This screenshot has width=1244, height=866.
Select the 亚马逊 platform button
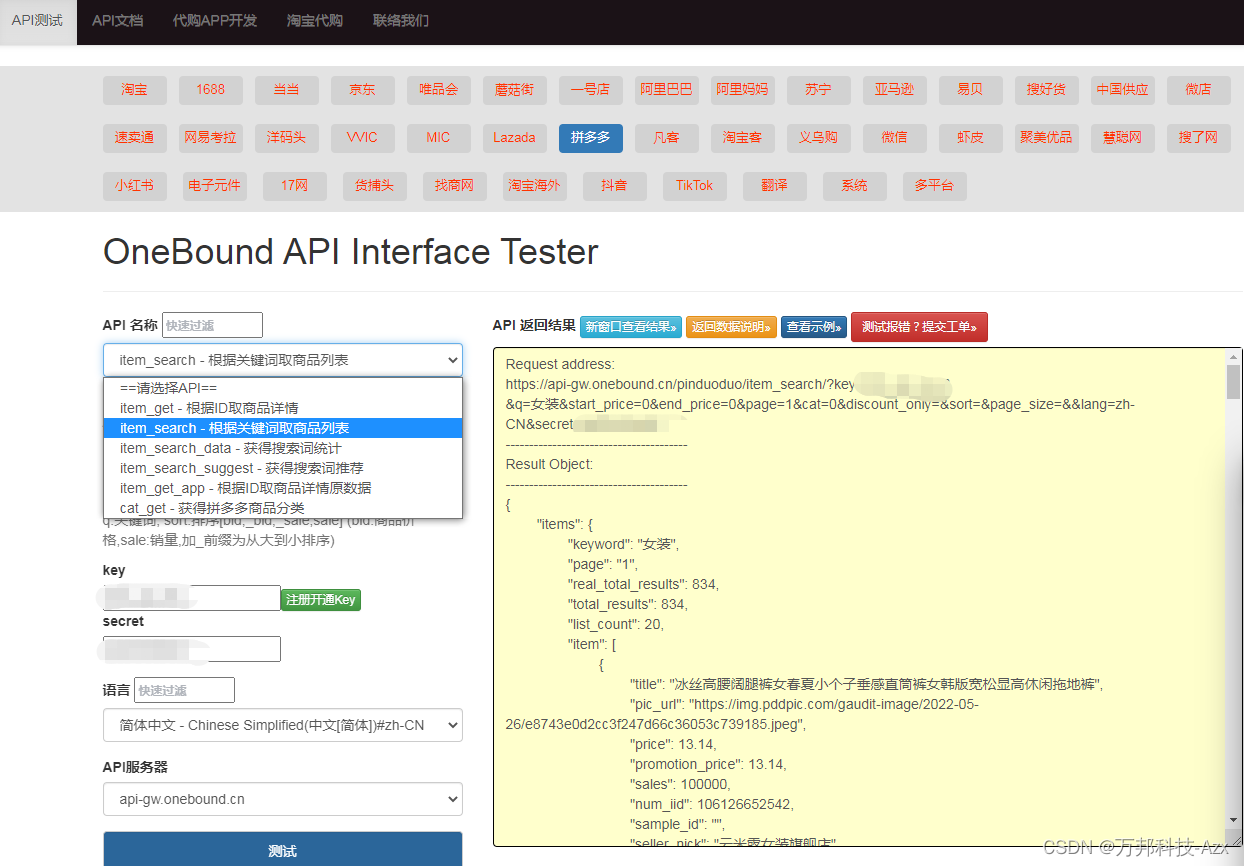(x=895, y=90)
